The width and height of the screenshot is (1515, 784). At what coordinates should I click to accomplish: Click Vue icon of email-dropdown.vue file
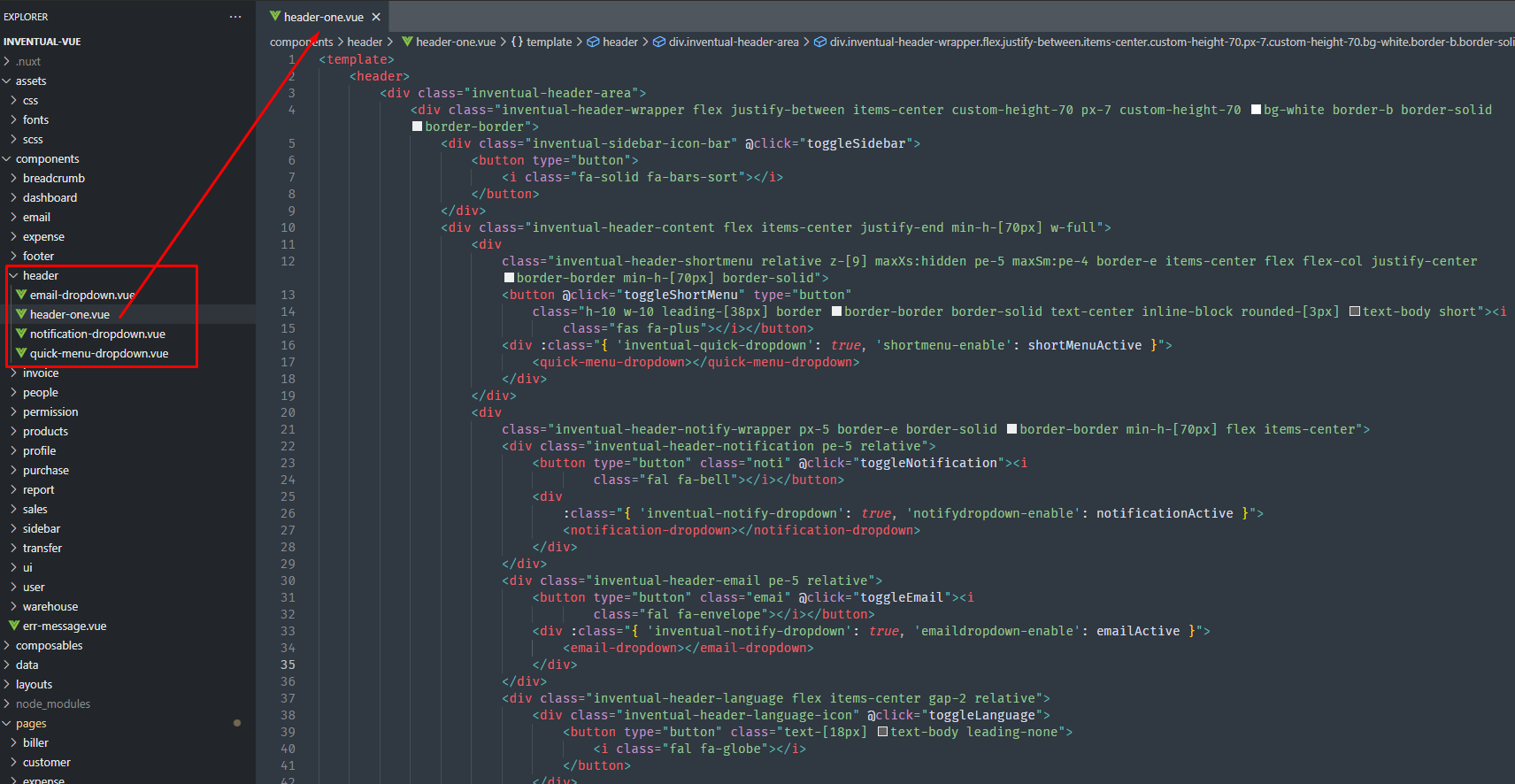pyautogui.click(x=21, y=295)
